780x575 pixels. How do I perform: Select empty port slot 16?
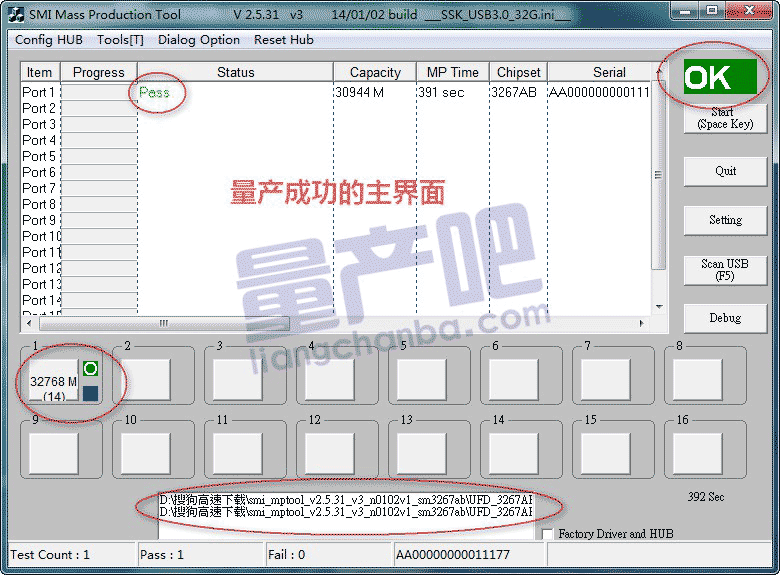pyautogui.click(x=698, y=454)
